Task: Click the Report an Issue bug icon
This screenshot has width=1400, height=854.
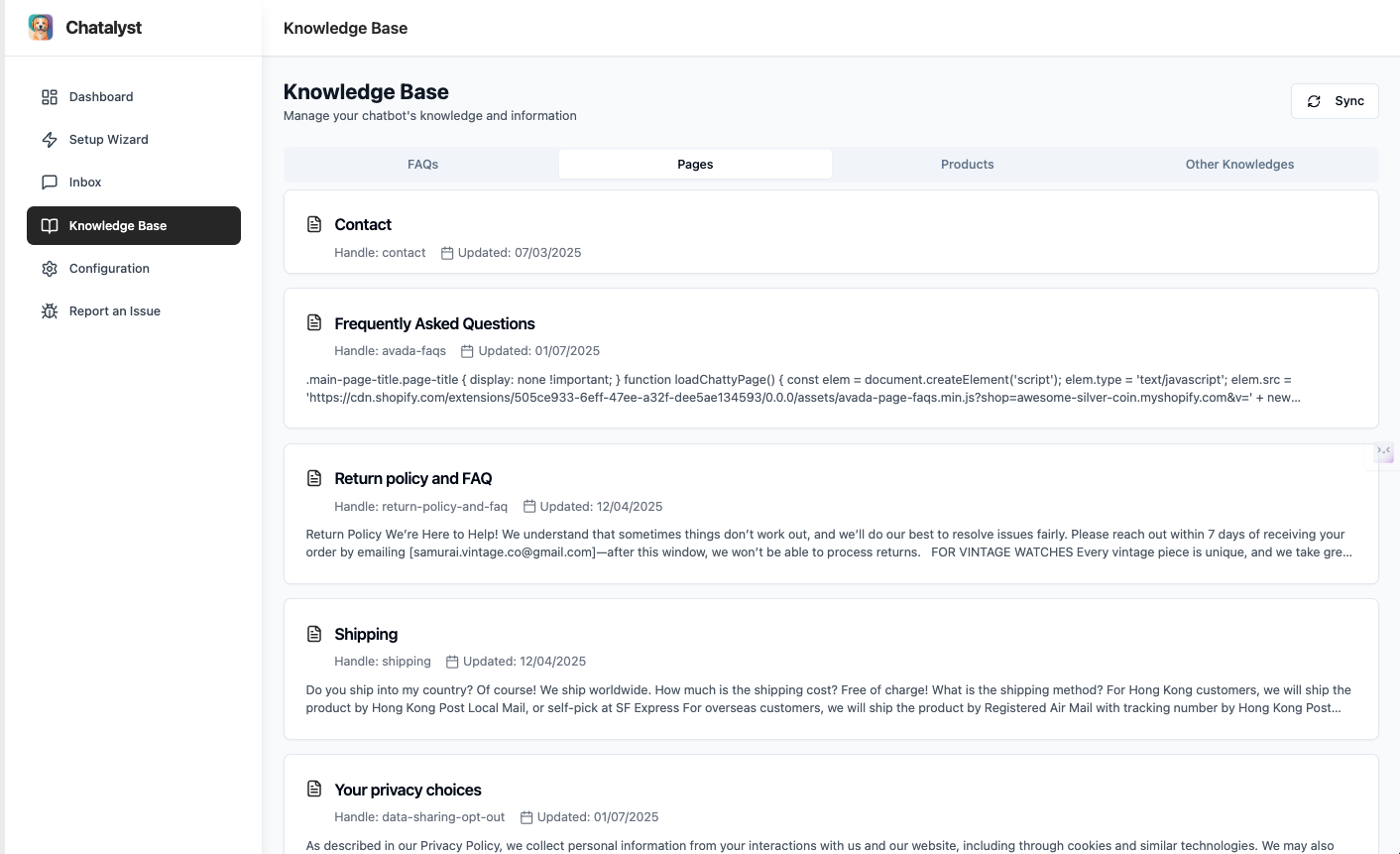Action: (x=50, y=311)
